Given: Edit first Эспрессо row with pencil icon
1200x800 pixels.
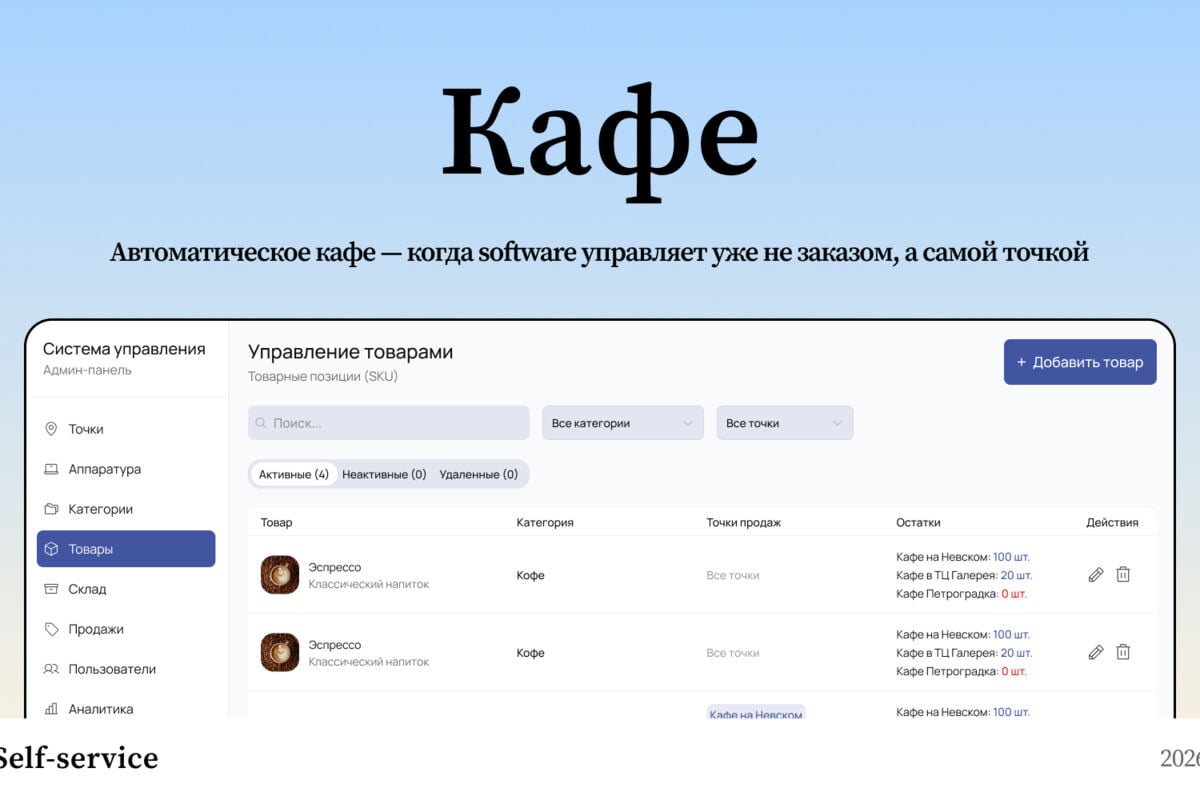Looking at the screenshot, I should [1096, 575].
